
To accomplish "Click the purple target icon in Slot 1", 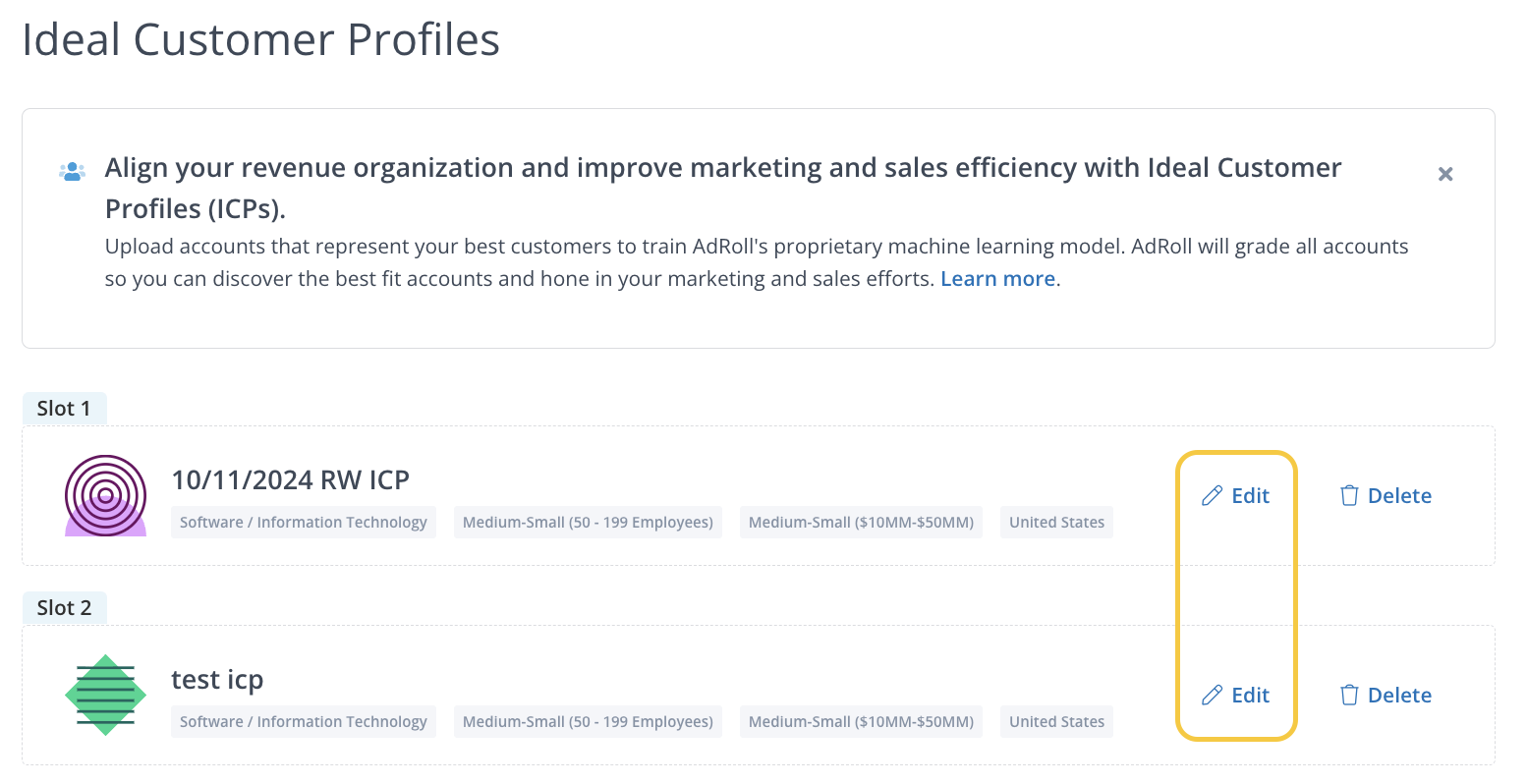I will pos(105,495).
